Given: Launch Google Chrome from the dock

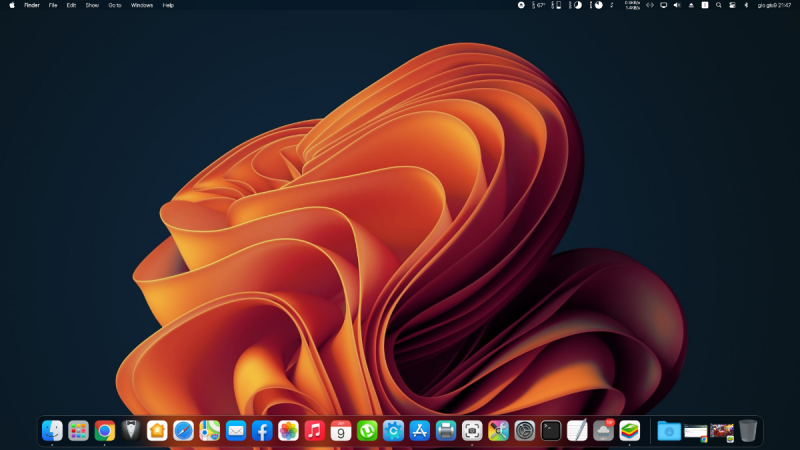Looking at the screenshot, I should [x=104, y=431].
